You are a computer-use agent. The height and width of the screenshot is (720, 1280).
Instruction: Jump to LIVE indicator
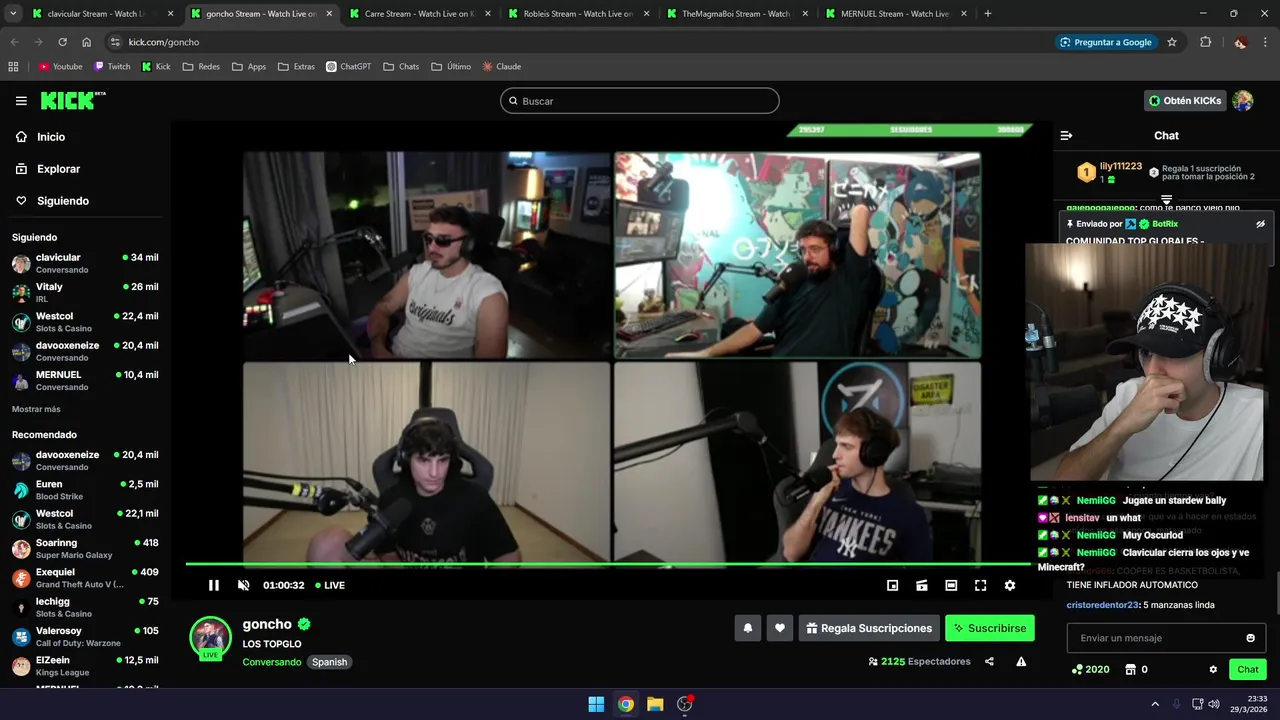[x=330, y=585]
